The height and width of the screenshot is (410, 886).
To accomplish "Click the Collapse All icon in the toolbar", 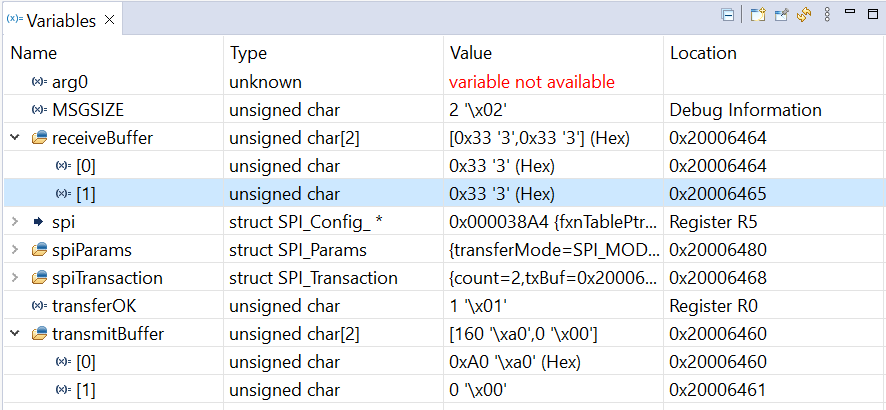I will pyautogui.click(x=728, y=15).
